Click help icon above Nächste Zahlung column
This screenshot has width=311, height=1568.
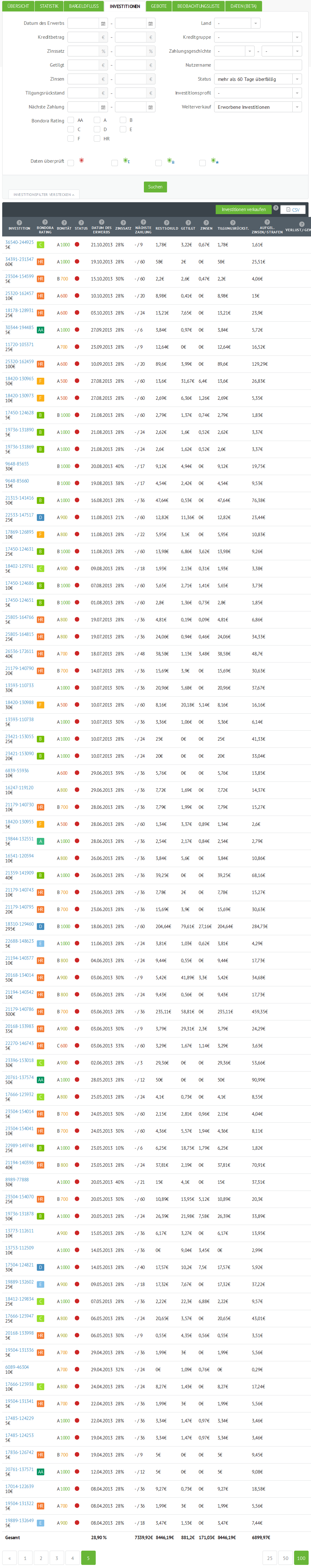(x=143, y=222)
